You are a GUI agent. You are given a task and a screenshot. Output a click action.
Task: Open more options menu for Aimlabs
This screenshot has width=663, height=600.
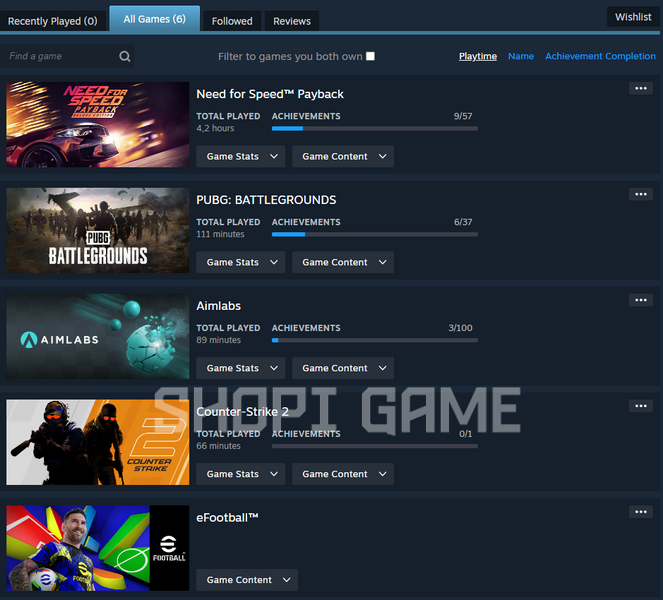tap(641, 300)
